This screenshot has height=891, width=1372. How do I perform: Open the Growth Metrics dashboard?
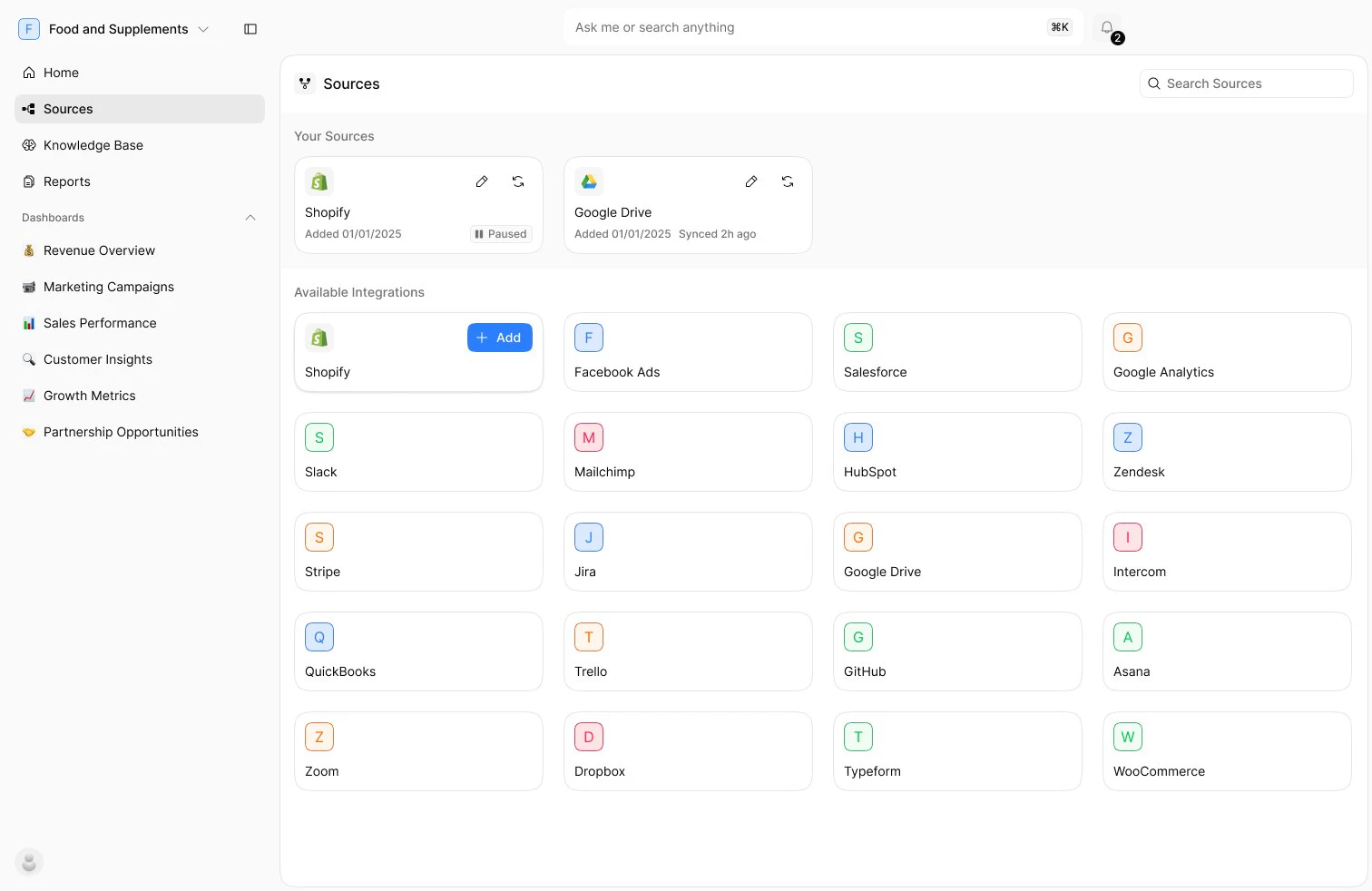click(140, 396)
